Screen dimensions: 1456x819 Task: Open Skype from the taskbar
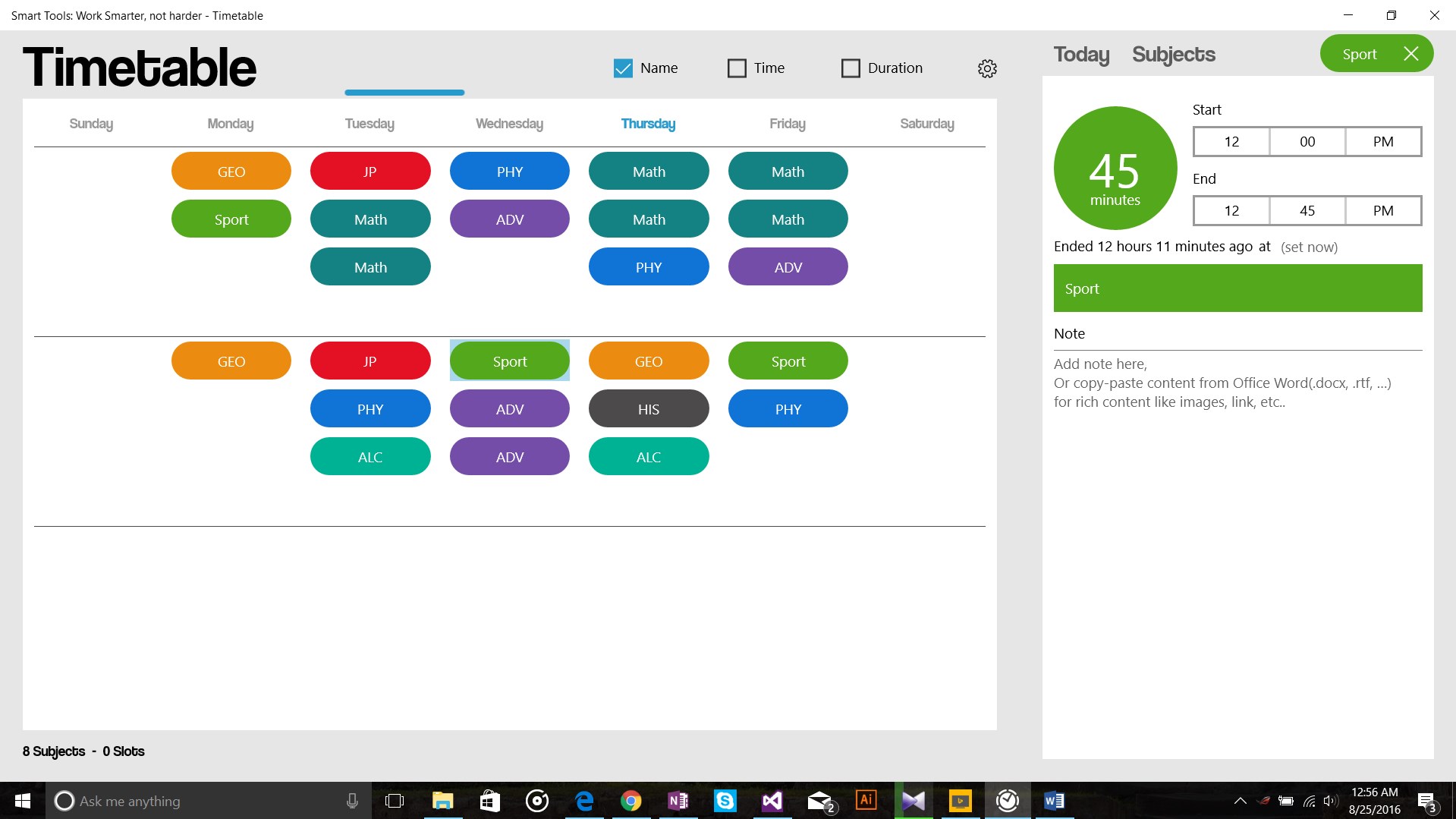[725, 801]
